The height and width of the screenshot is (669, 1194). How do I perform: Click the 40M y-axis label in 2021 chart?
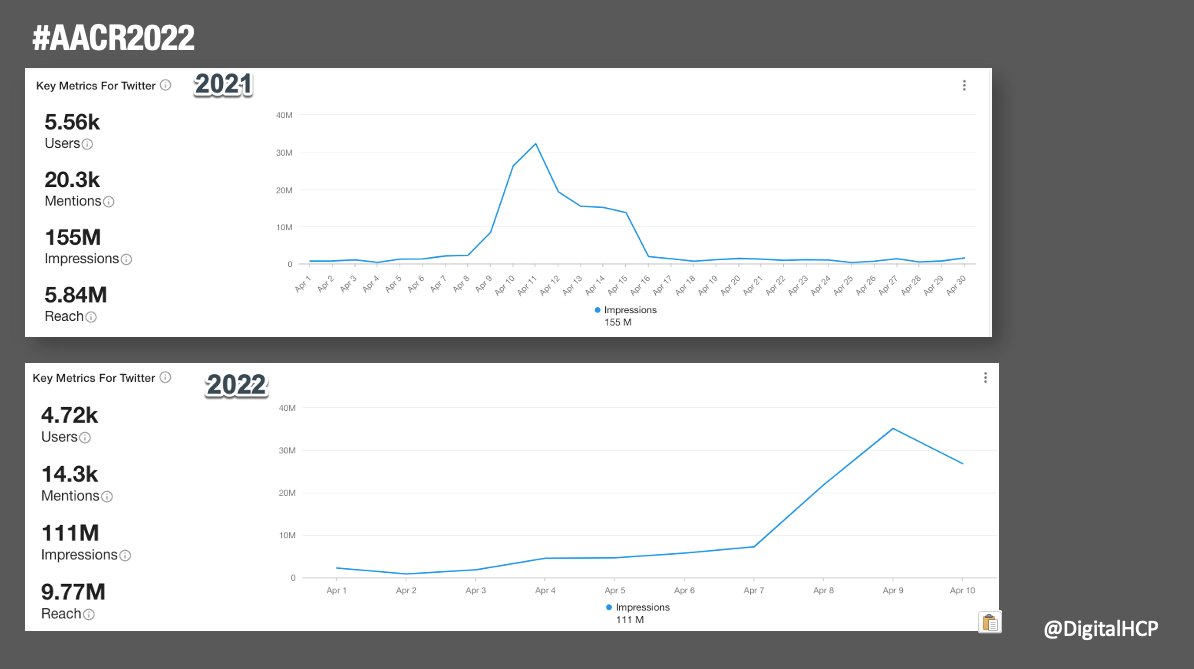284,116
